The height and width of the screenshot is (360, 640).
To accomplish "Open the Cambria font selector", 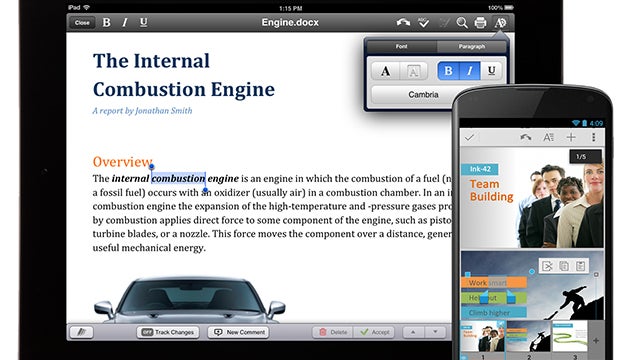I will [x=423, y=95].
